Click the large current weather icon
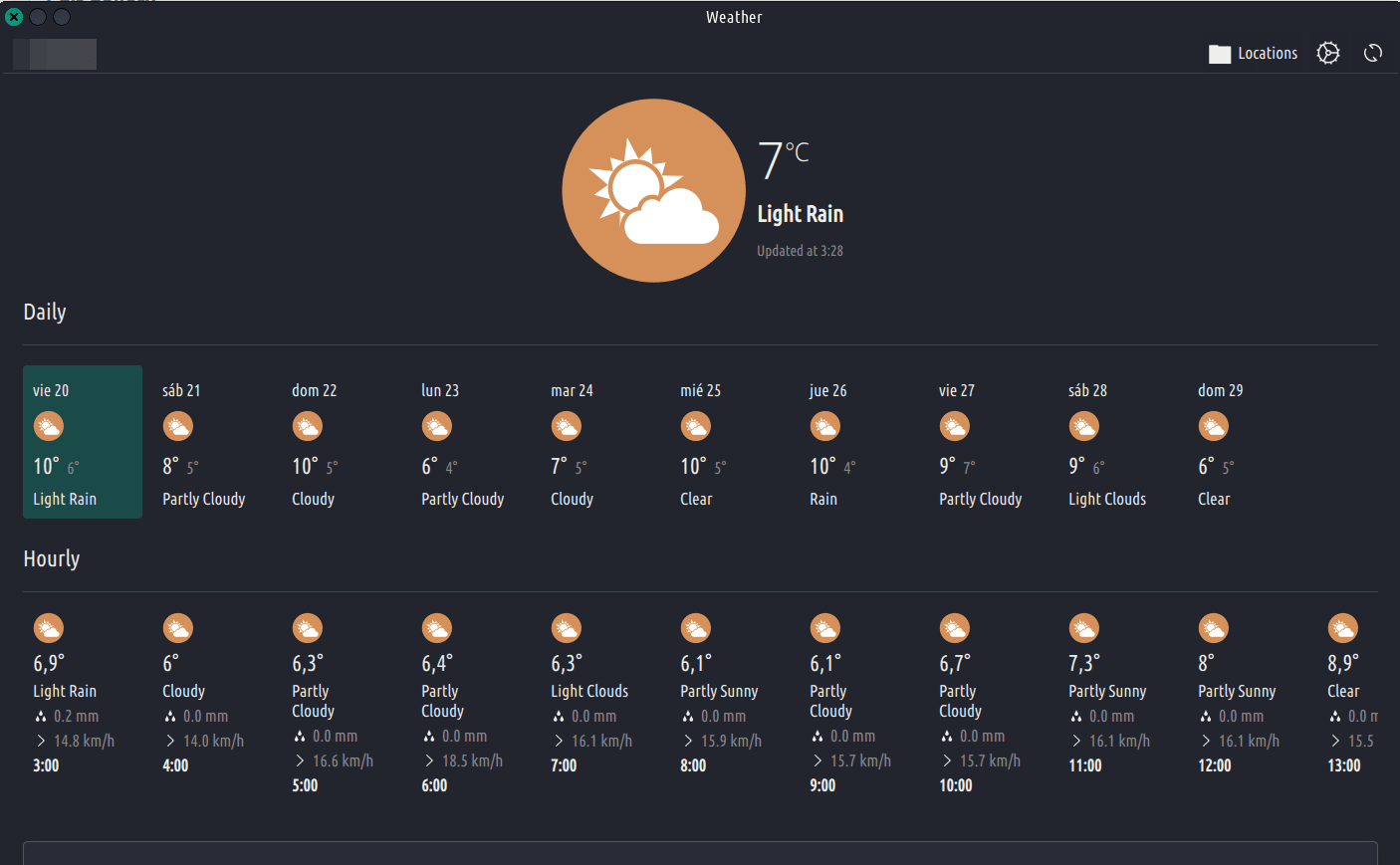 (x=653, y=190)
